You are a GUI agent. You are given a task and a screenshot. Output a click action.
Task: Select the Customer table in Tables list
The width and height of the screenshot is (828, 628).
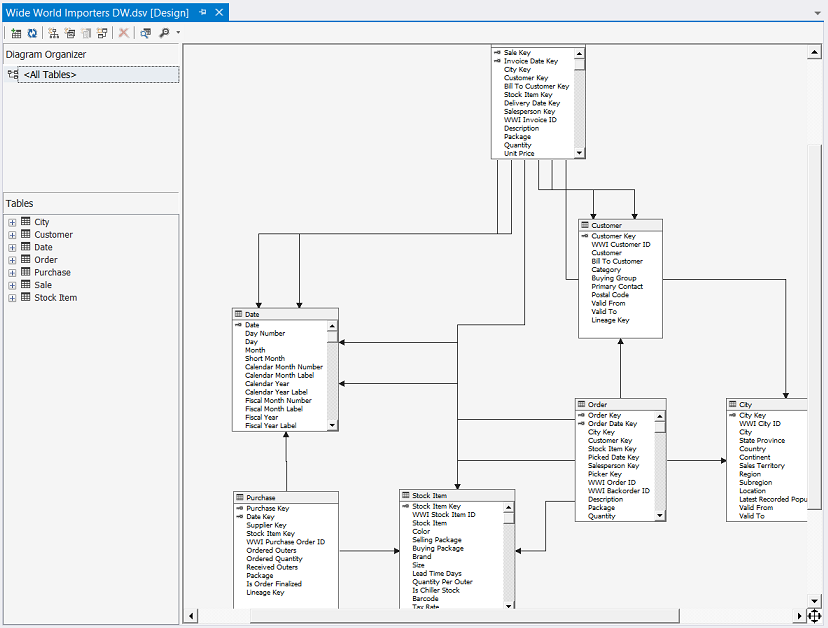53,235
